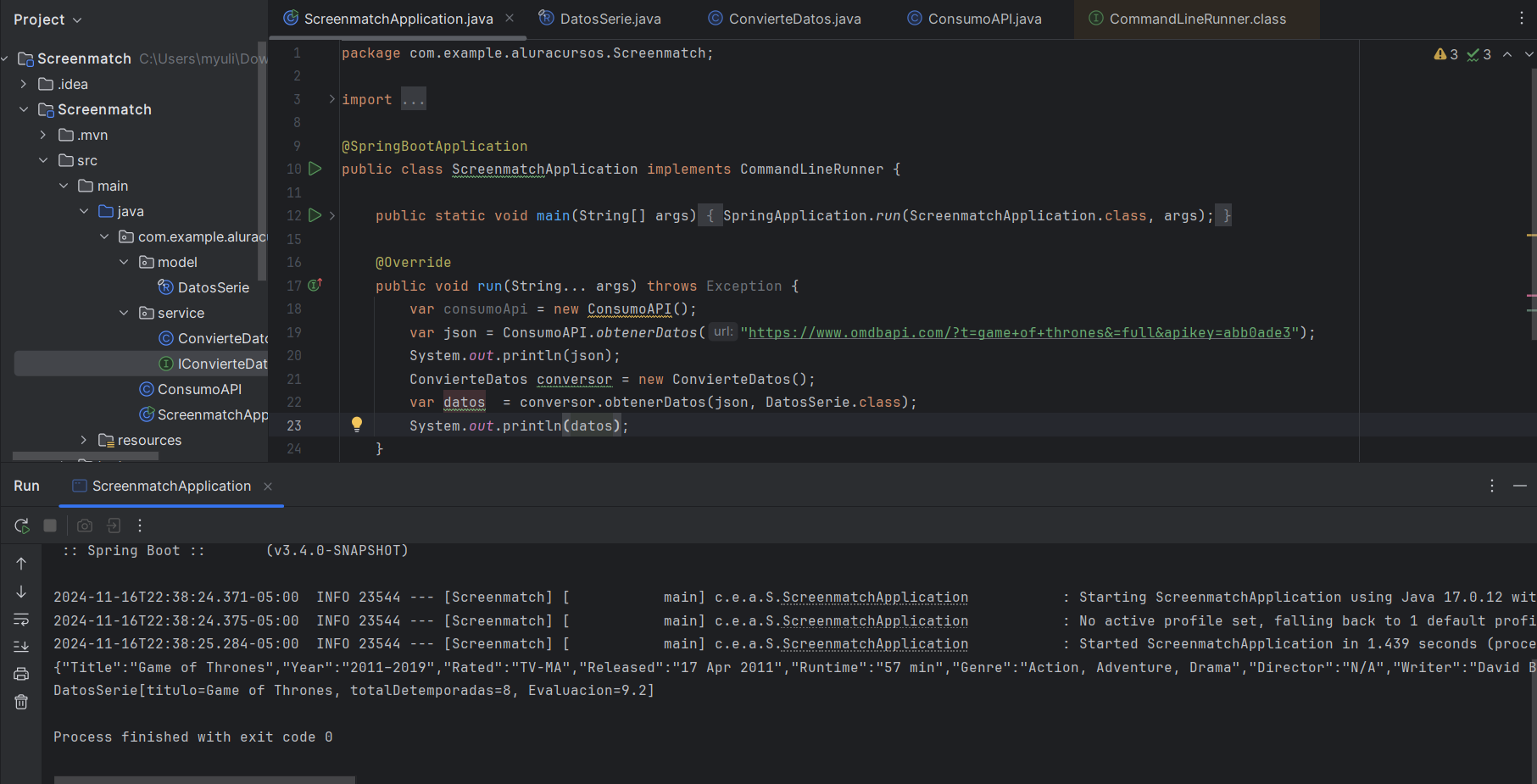This screenshot has height=784, width=1537.
Task: Collapse the service package
Action: pyautogui.click(x=124, y=313)
